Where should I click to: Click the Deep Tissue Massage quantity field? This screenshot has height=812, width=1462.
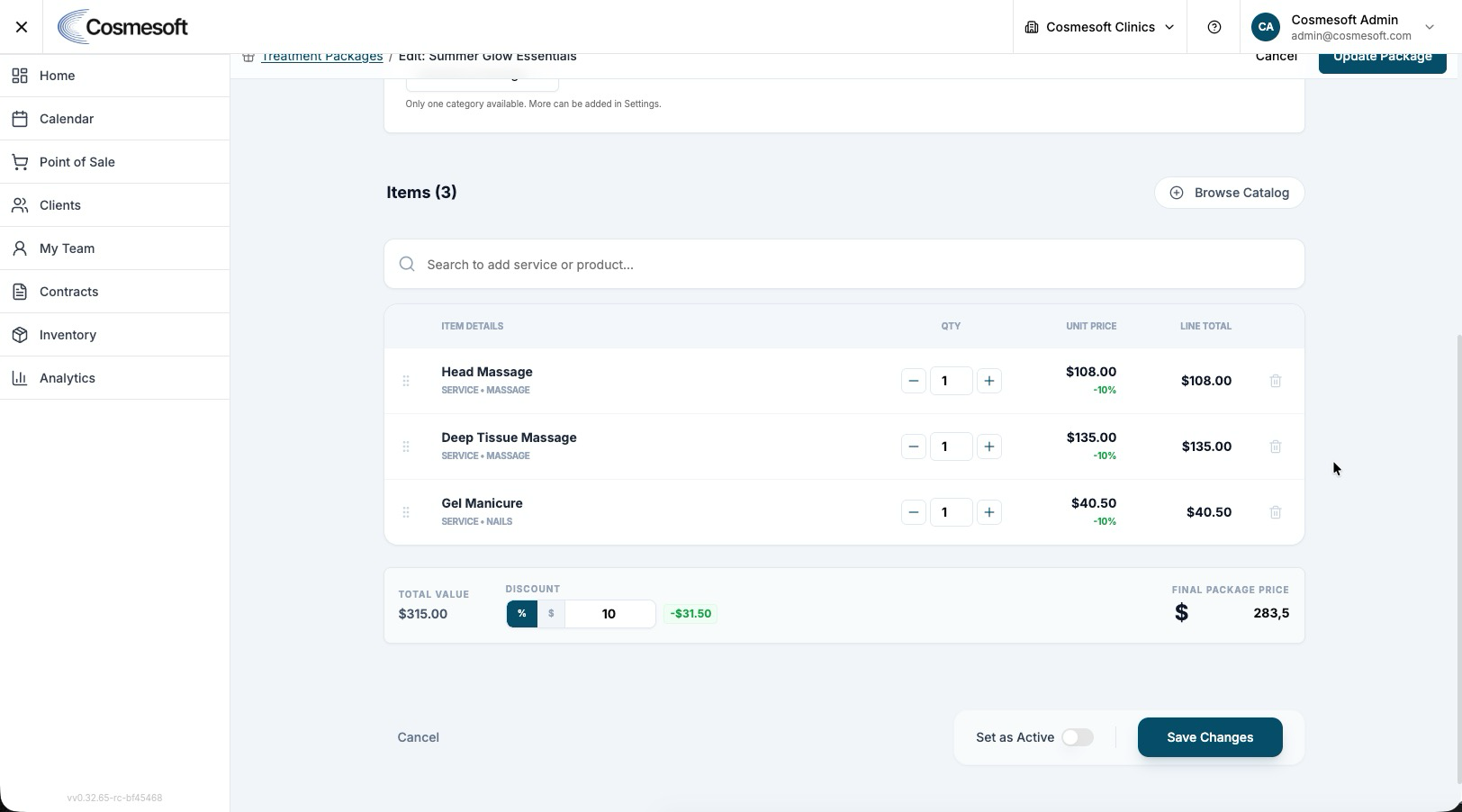tap(951, 447)
